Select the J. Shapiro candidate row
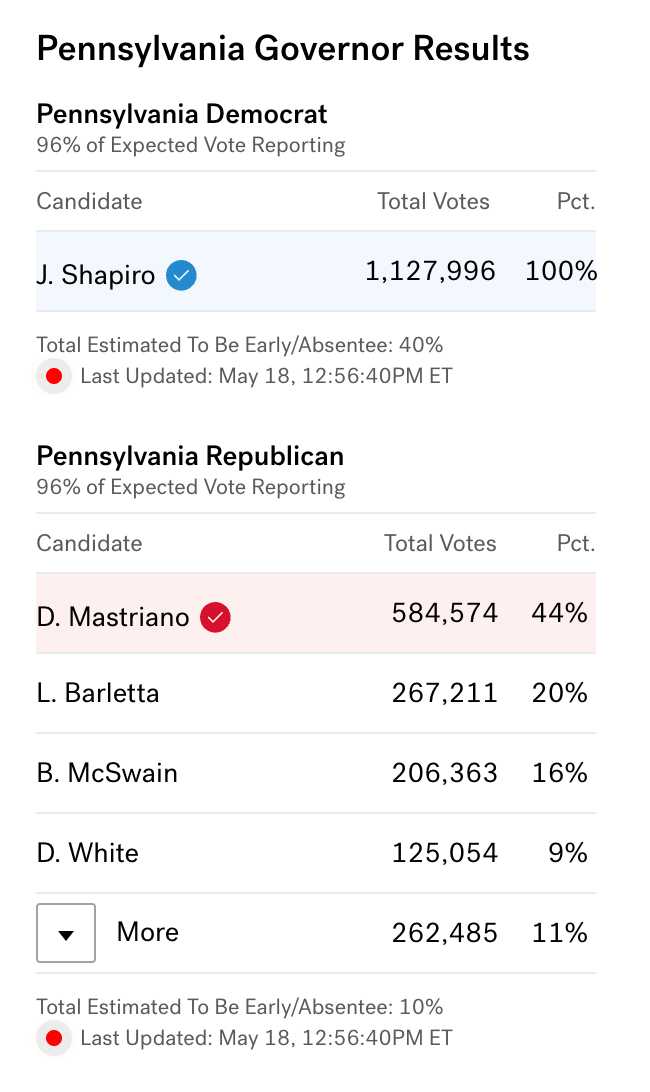Image resolution: width=650 pixels, height=1092 pixels. 316,271
